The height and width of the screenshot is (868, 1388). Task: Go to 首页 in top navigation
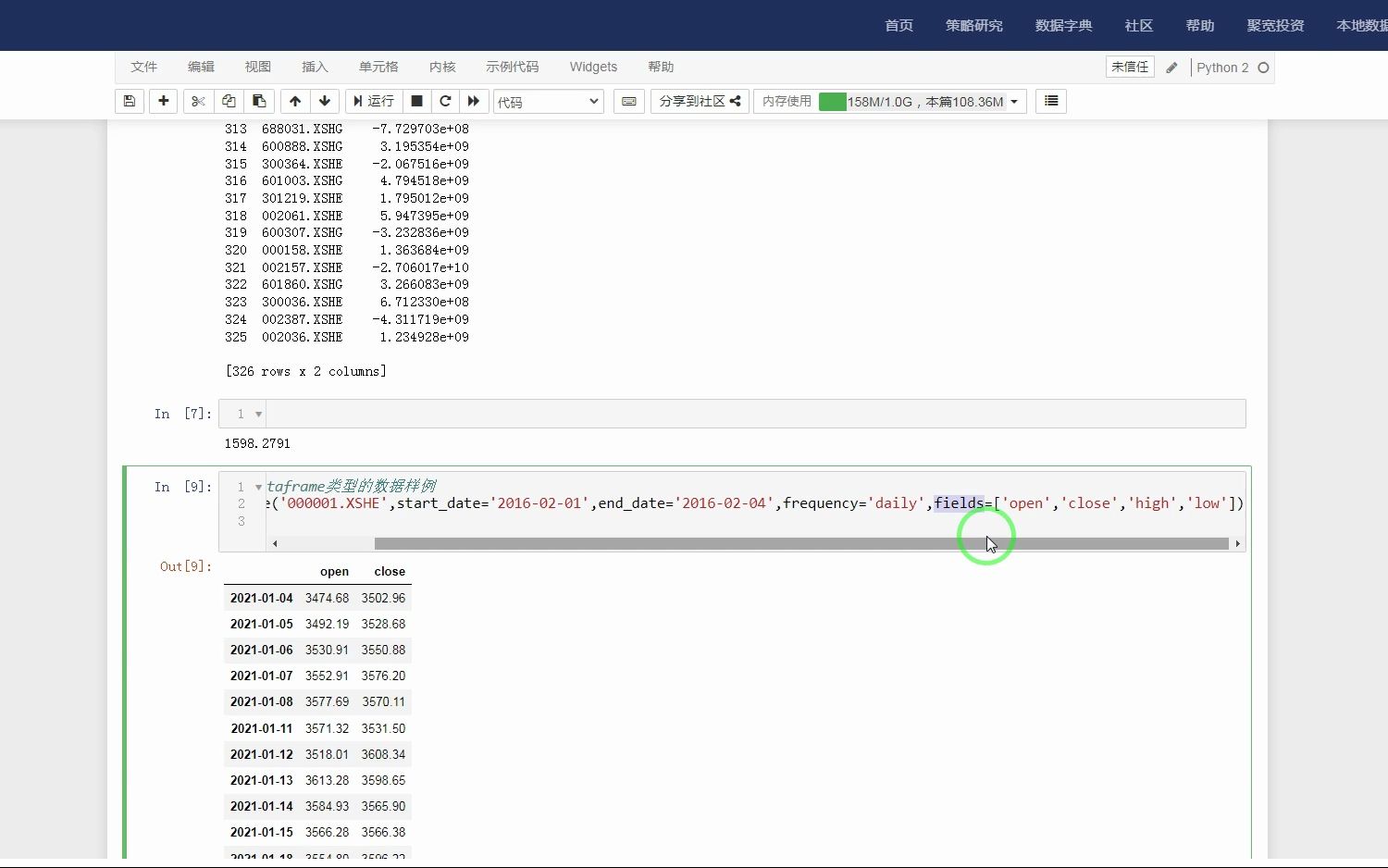(898, 26)
